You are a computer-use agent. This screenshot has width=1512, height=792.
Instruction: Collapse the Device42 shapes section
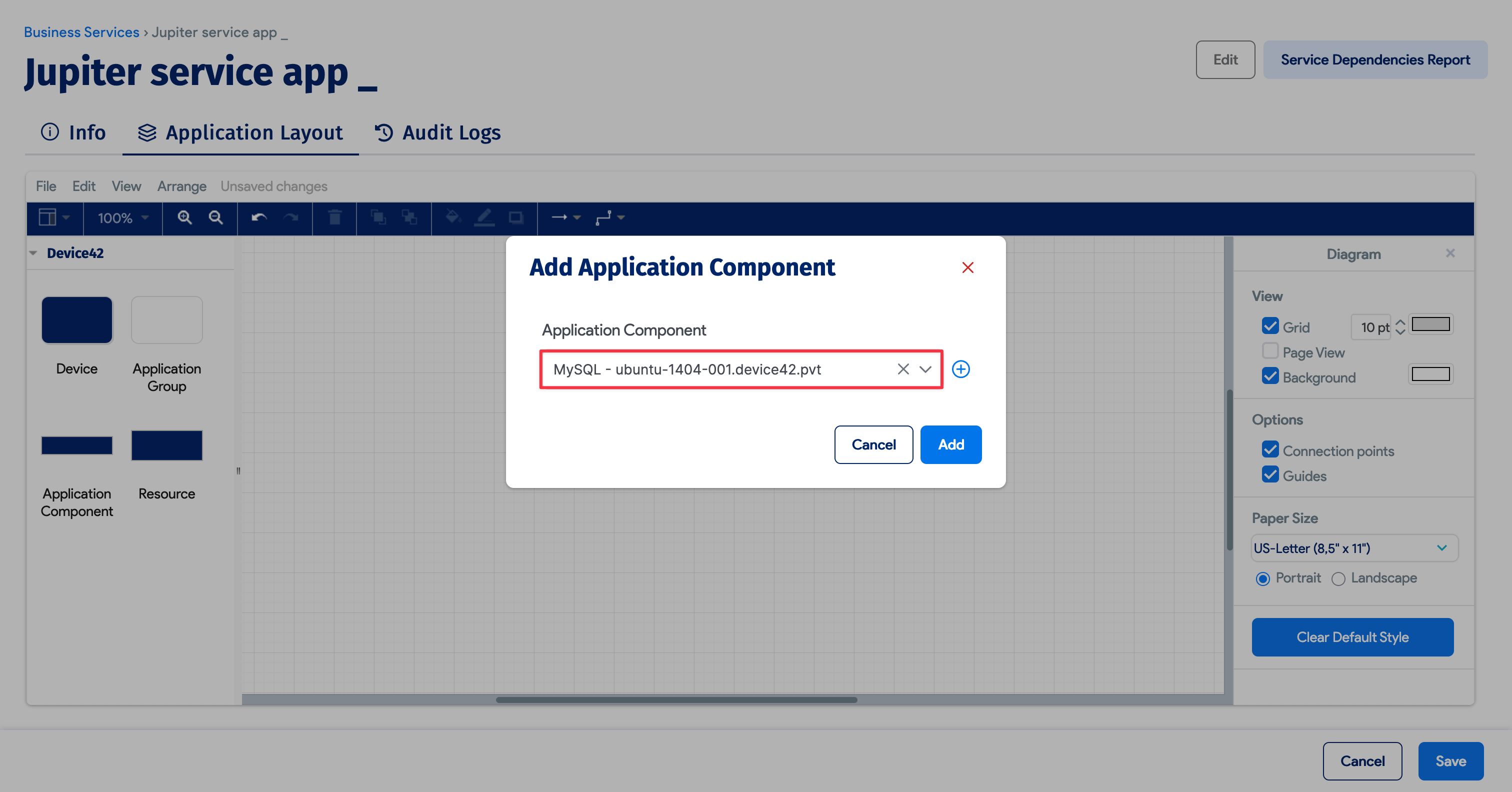33,253
